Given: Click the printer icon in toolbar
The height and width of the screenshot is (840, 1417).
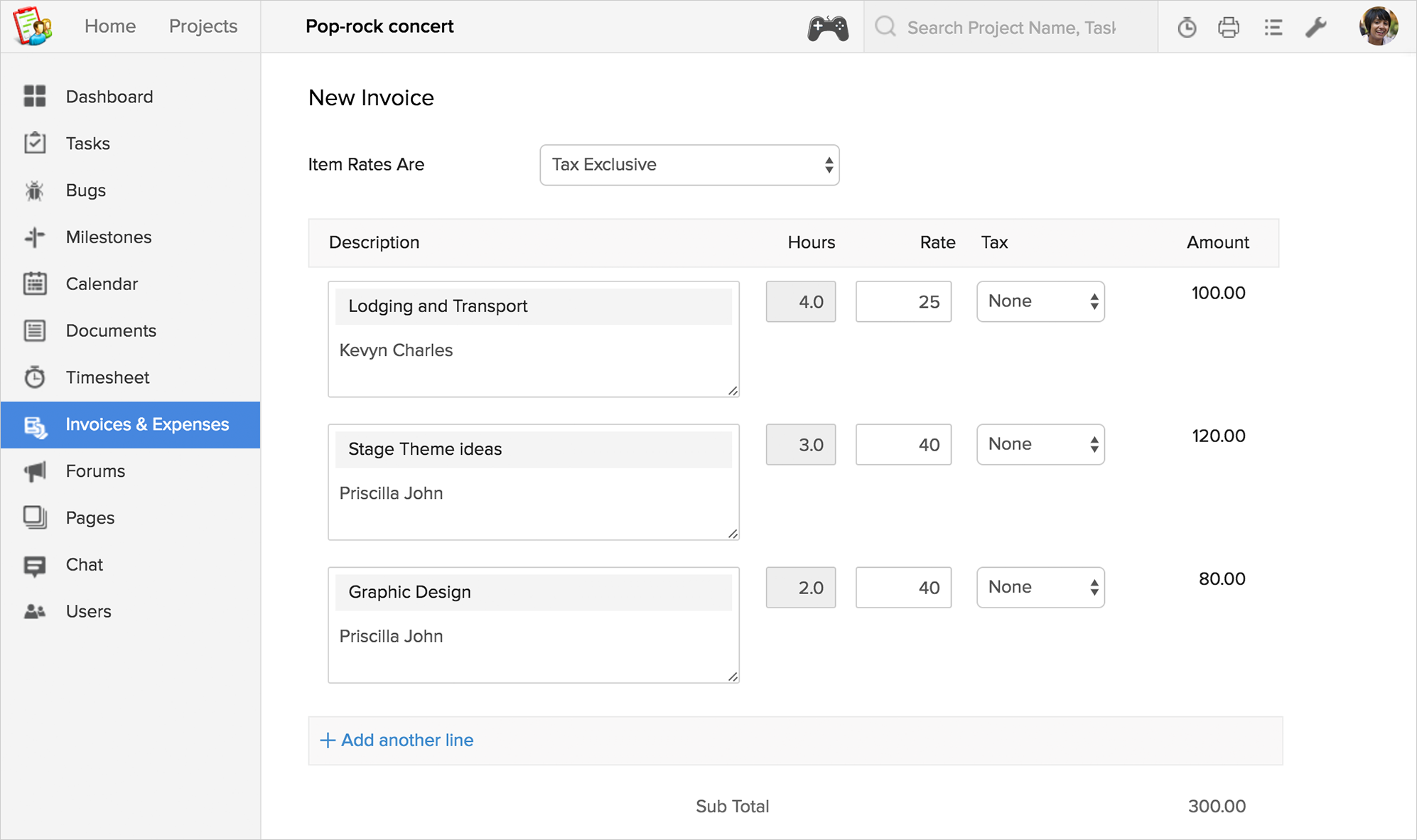Looking at the screenshot, I should [x=1229, y=28].
